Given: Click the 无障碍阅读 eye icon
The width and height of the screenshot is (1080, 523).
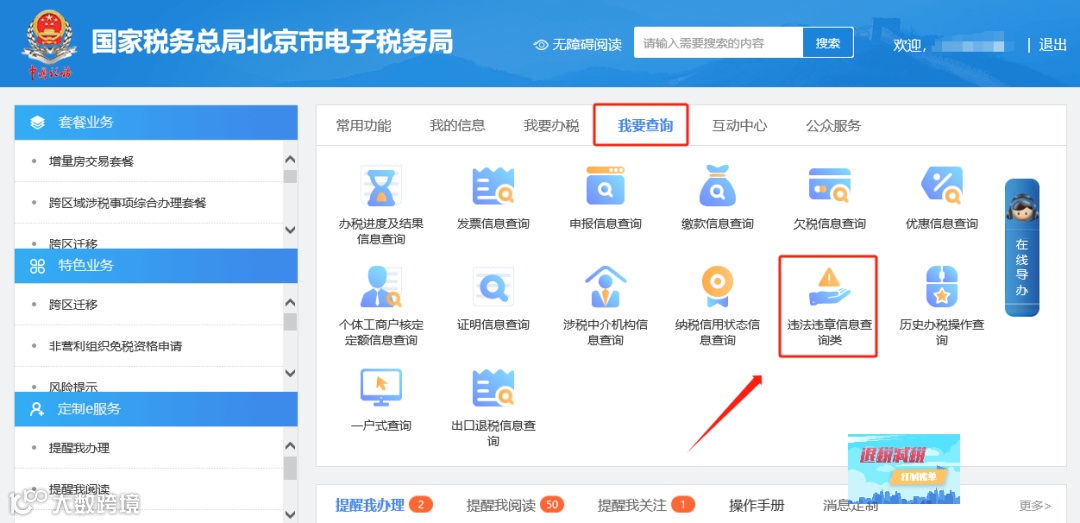Looking at the screenshot, I should tap(541, 45).
